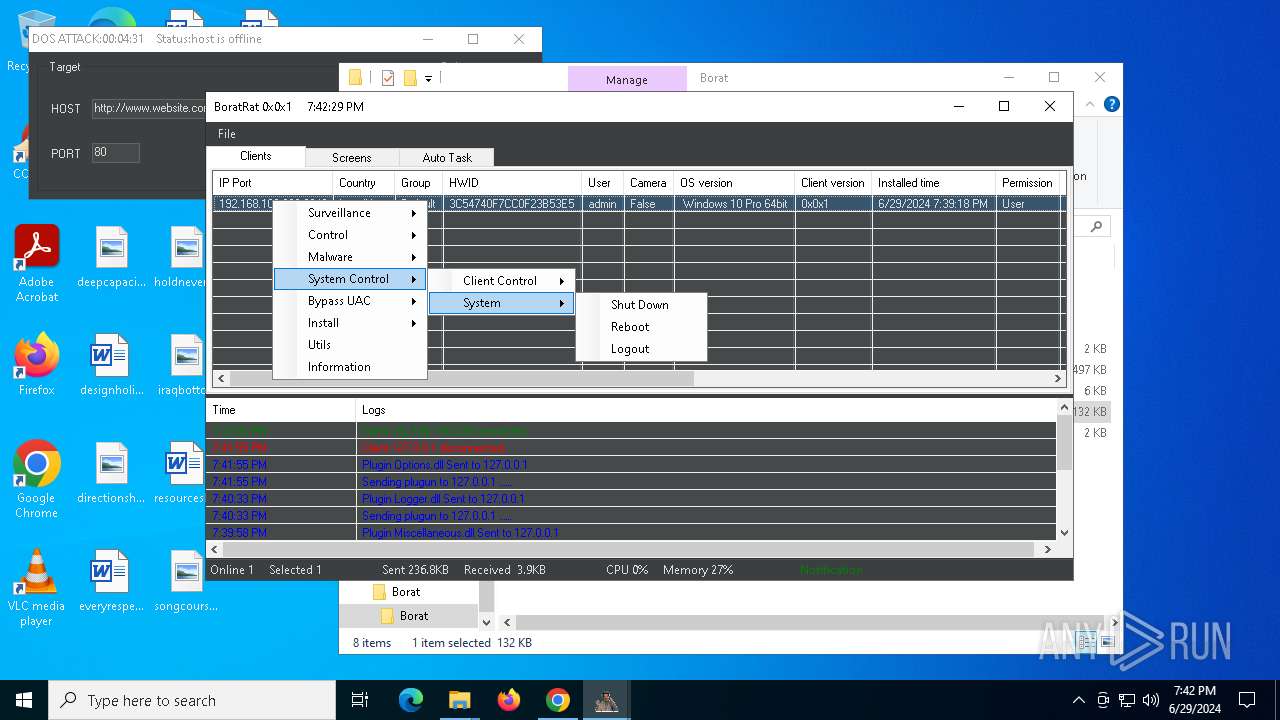Select the directionsh image file on desktop
This screenshot has height=720, width=1280.
[111, 472]
